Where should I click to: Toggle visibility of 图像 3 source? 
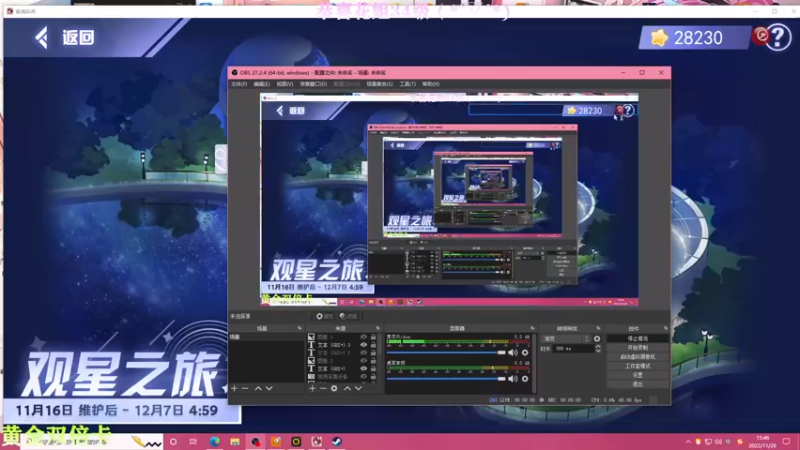click(363, 337)
